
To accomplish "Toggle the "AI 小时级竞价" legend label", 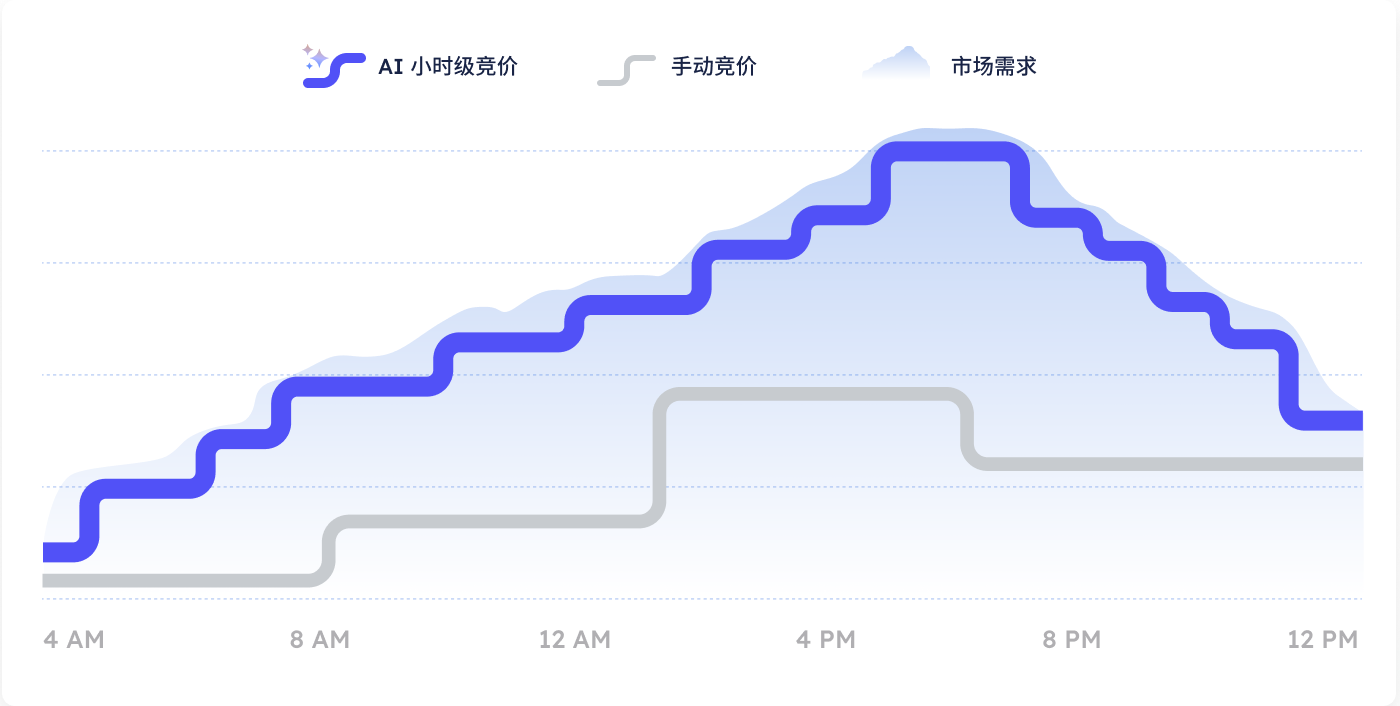I will click(448, 68).
